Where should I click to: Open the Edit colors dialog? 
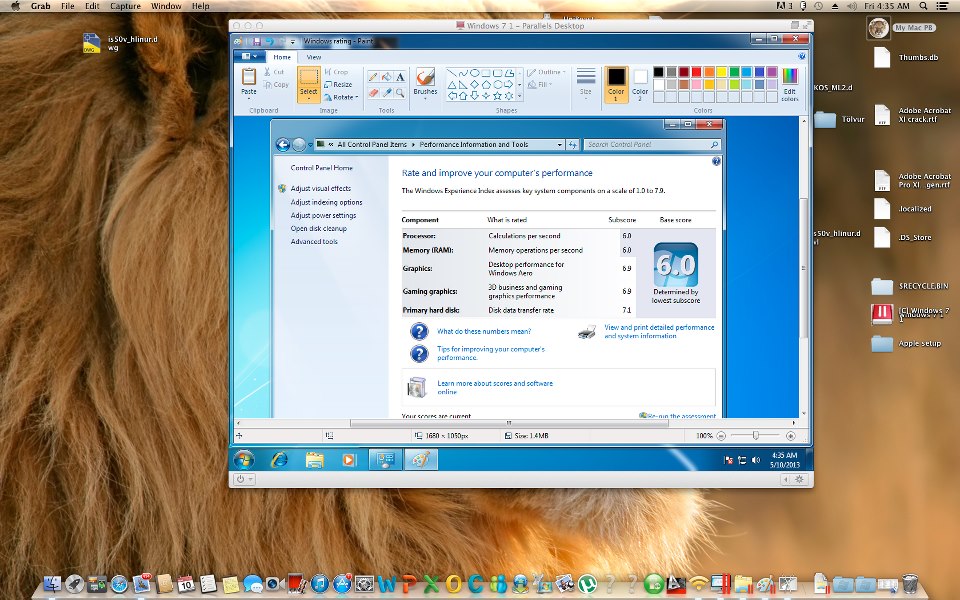(x=789, y=84)
